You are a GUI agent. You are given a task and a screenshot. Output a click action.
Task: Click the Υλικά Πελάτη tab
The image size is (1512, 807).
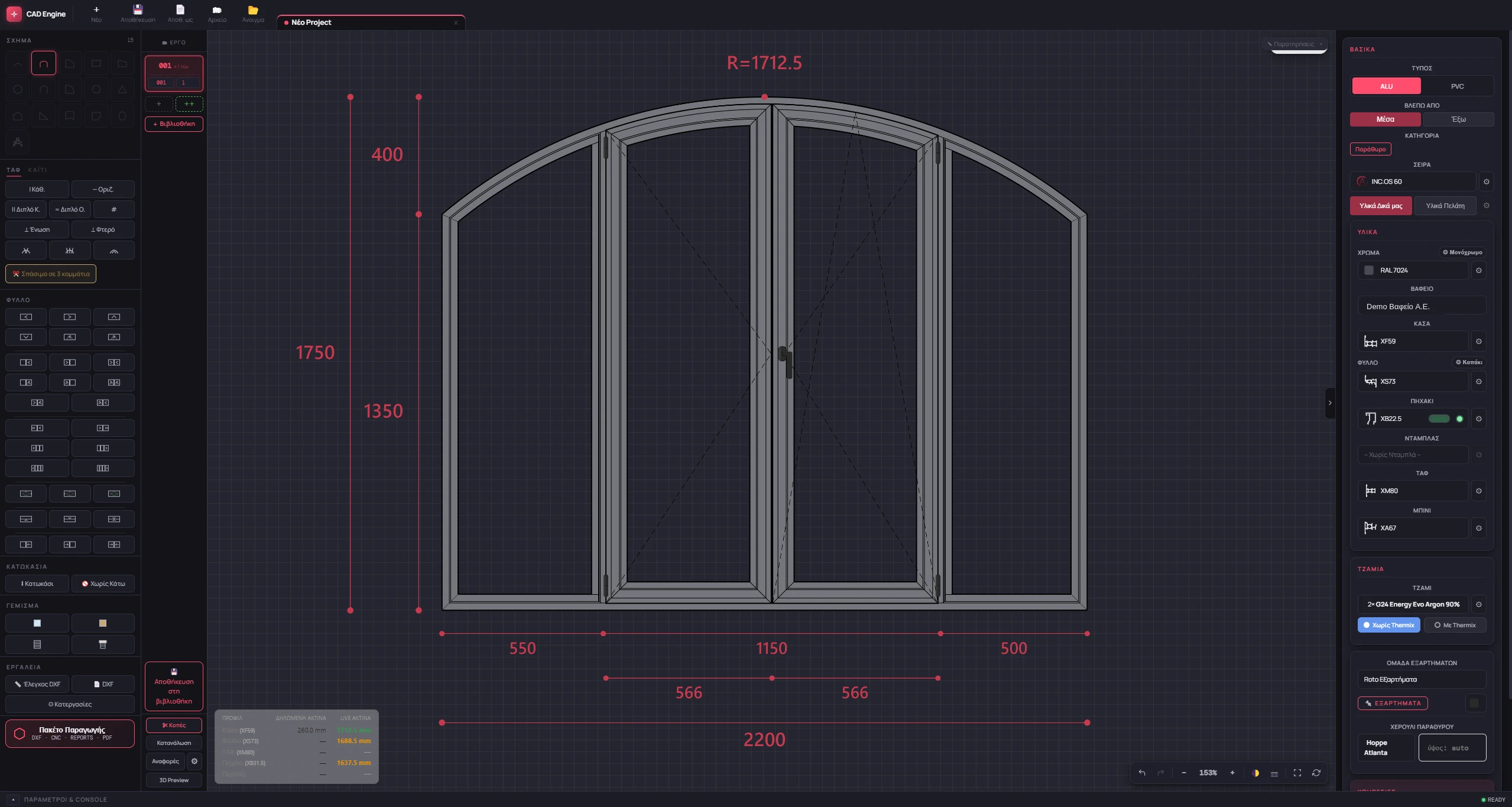pyautogui.click(x=1445, y=206)
